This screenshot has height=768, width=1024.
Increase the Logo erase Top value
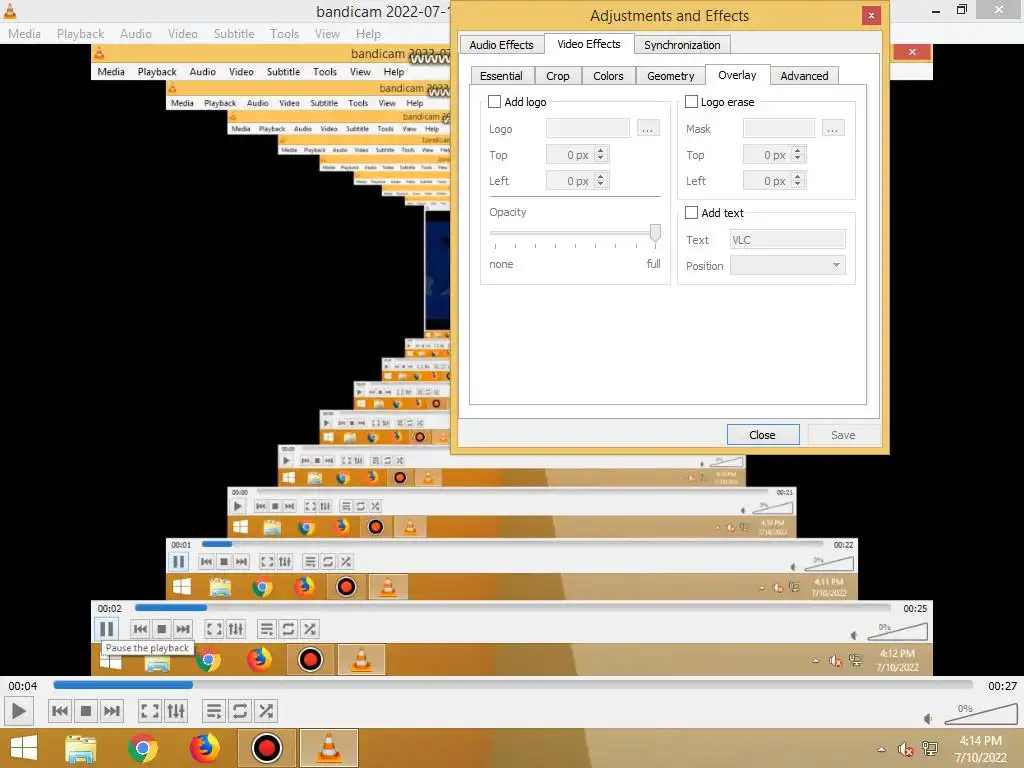797,151
